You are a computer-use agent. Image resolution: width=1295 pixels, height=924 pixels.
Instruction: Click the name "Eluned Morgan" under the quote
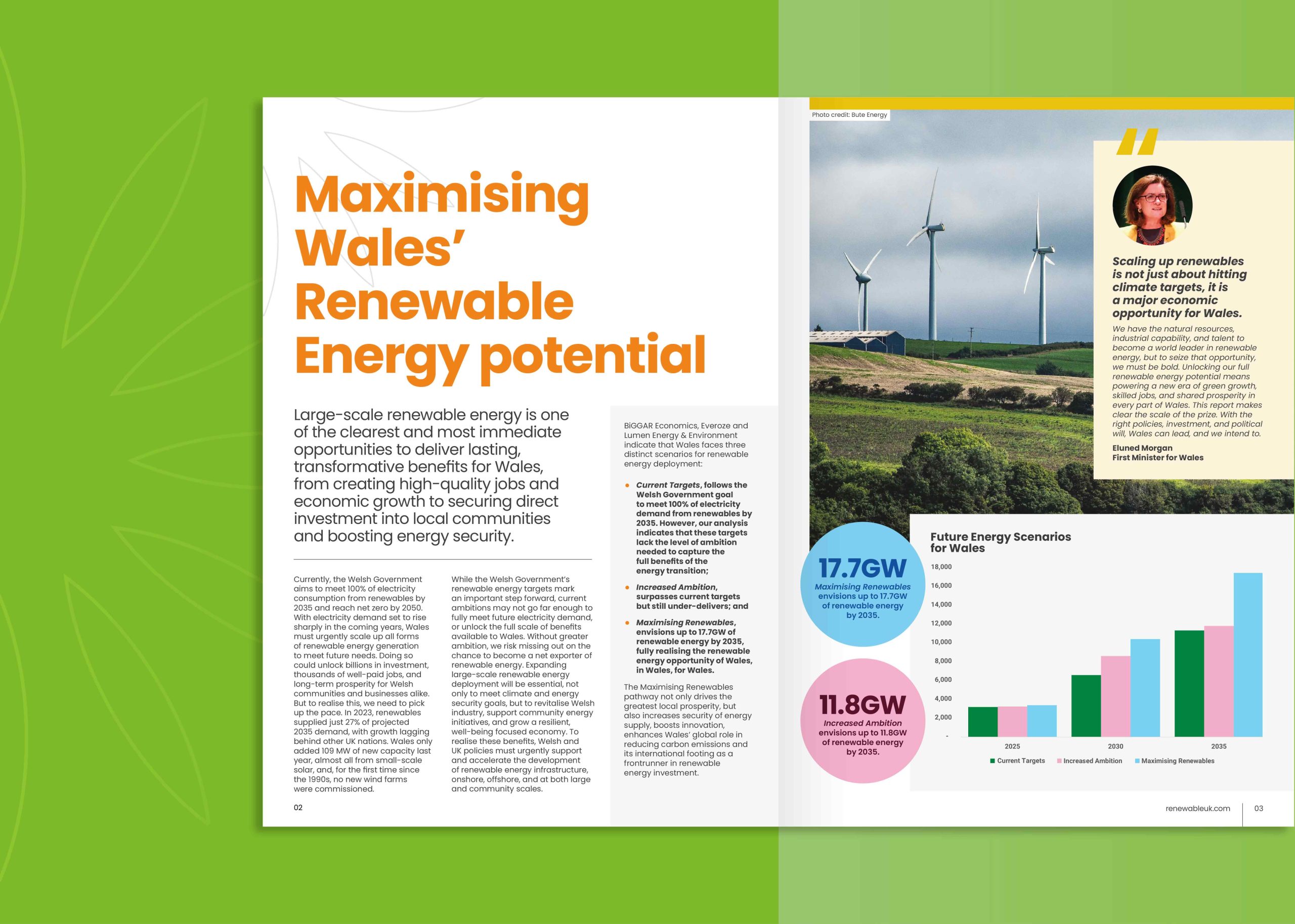click(1142, 448)
